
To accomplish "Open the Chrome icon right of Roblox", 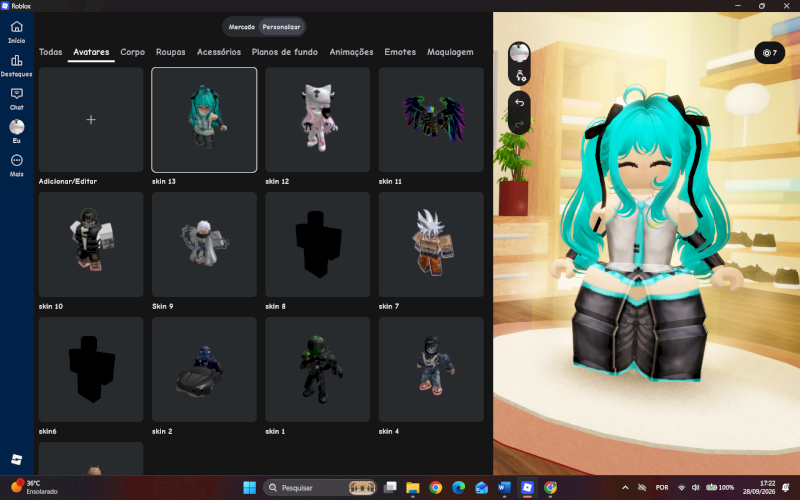I will tap(550, 488).
